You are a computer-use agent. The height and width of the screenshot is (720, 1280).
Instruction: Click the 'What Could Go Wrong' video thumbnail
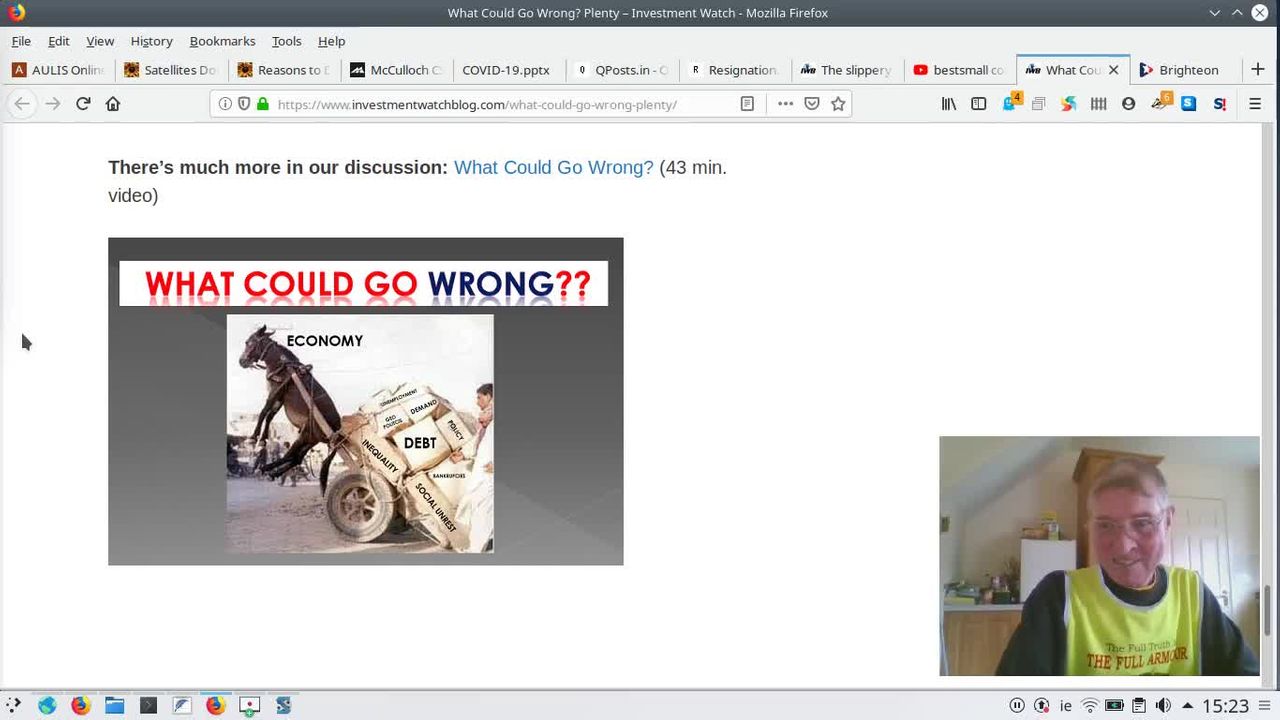pyautogui.click(x=365, y=401)
